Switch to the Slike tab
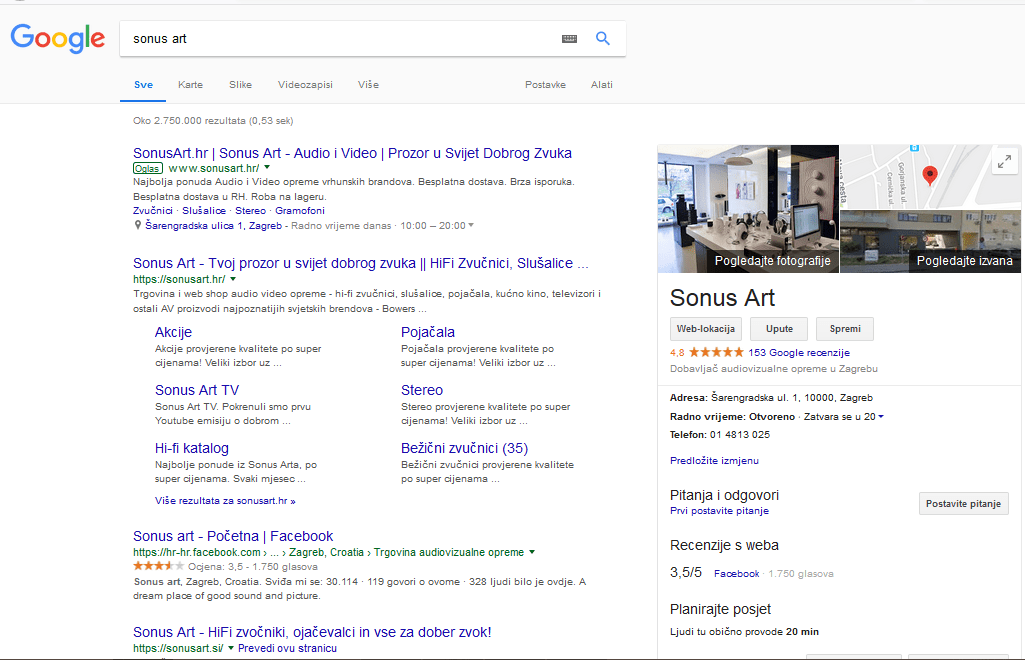The image size is (1025, 660). 240,85
